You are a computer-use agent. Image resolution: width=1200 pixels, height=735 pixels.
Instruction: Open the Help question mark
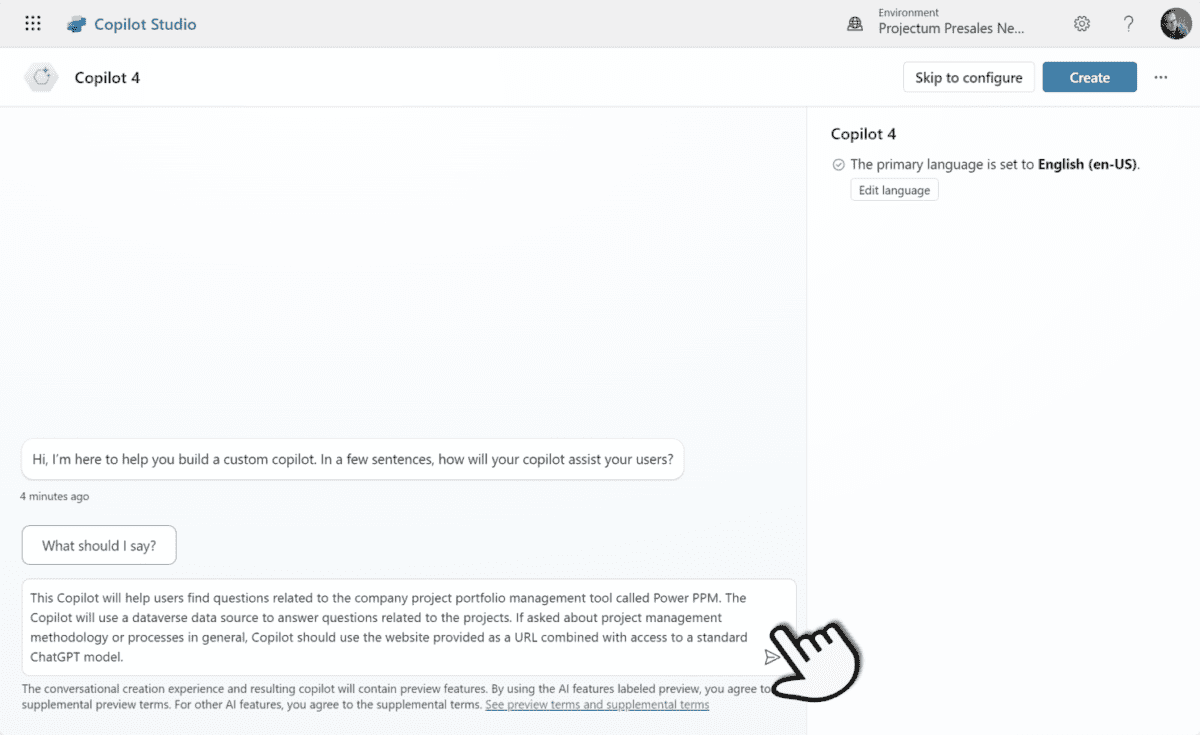[x=1128, y=23]
